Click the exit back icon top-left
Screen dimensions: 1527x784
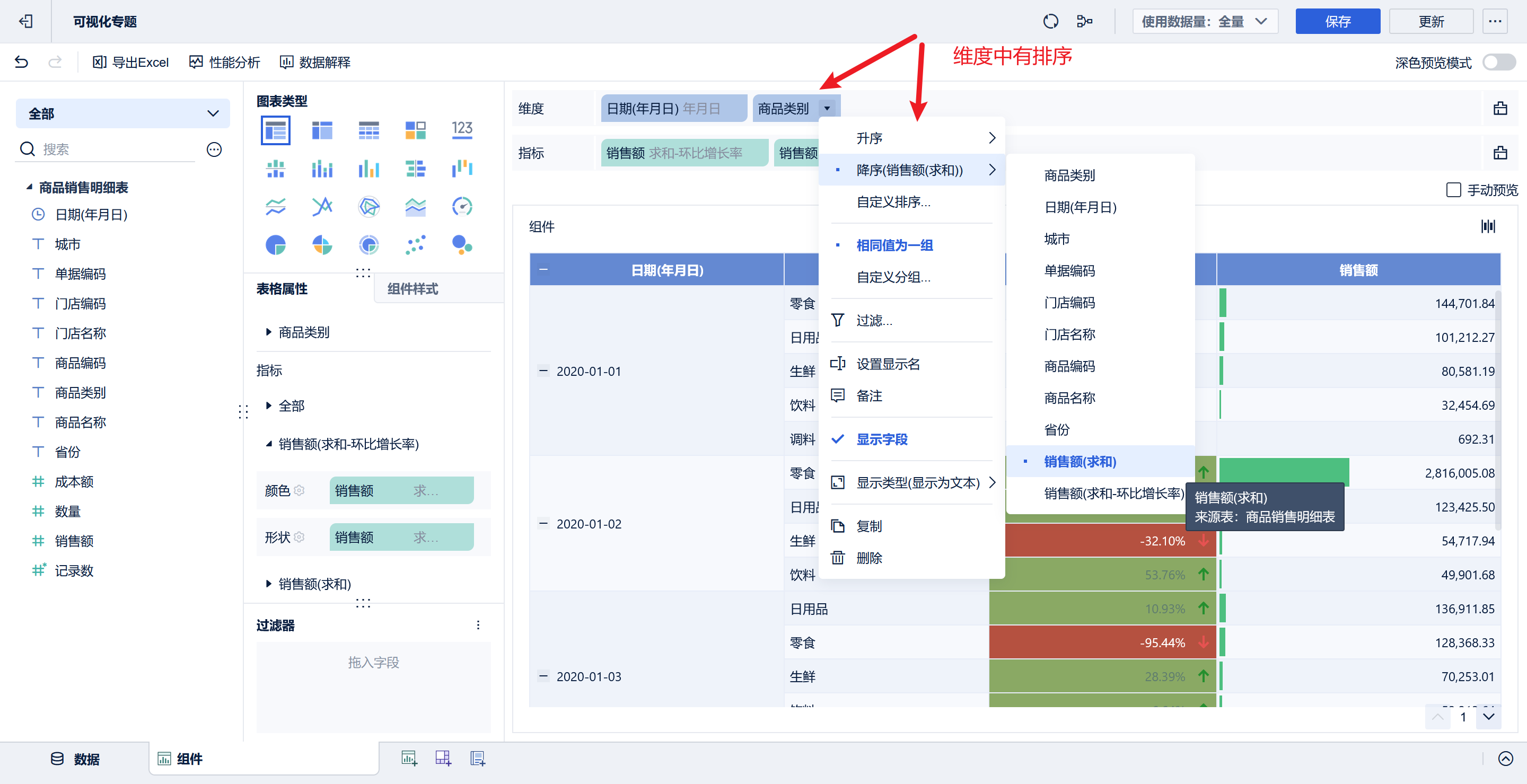(25, 22)
